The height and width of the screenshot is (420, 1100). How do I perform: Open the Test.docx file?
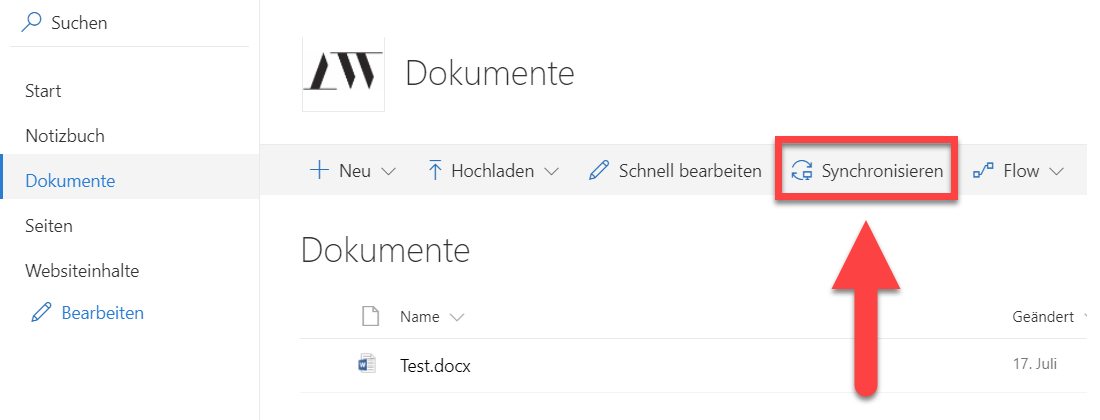pyautogui.click(x=435, y=366)
